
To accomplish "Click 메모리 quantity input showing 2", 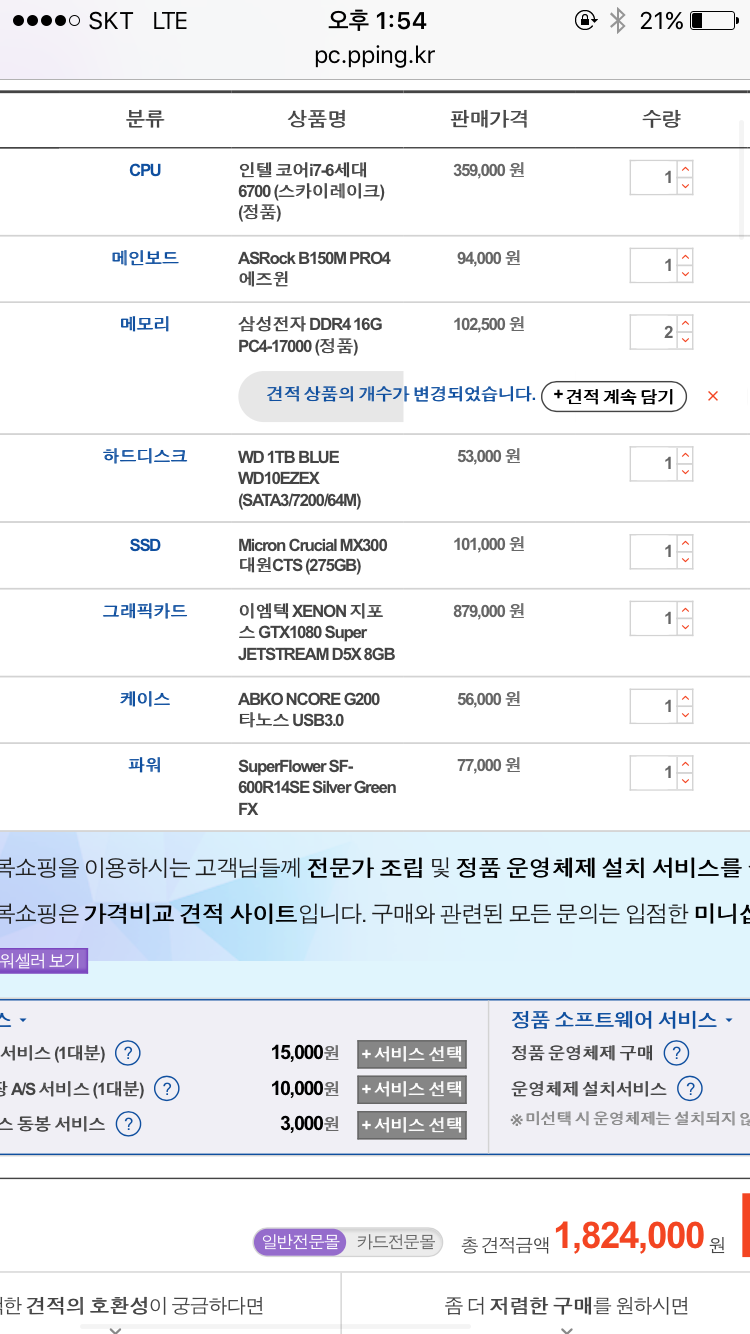I will (x=654, y=332).
